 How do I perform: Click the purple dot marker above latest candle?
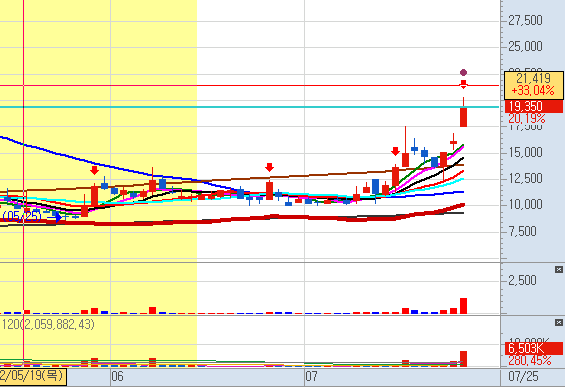[463, 72]
